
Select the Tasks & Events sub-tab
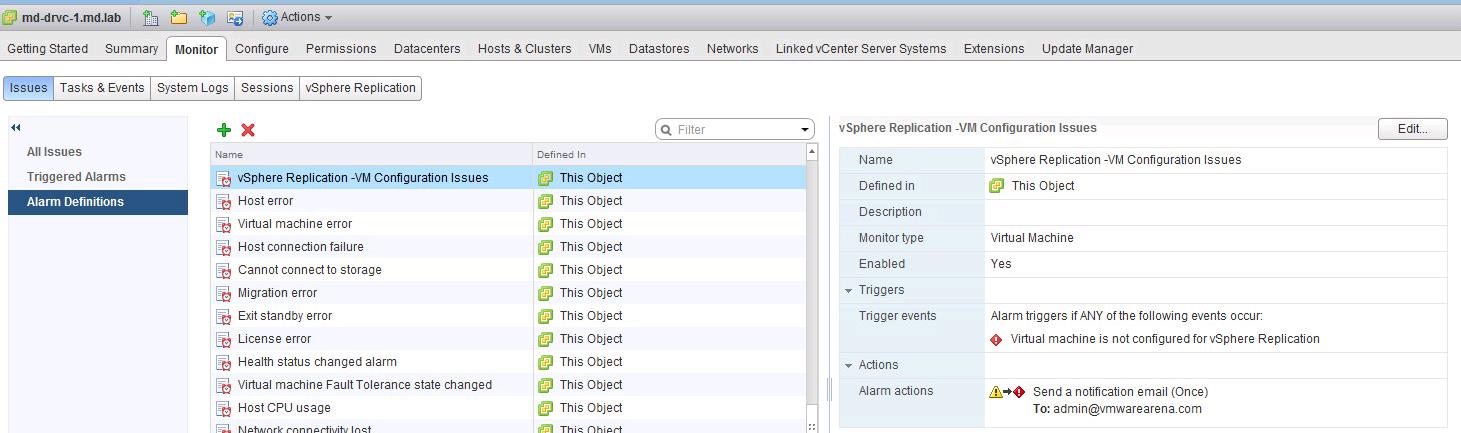102,88
